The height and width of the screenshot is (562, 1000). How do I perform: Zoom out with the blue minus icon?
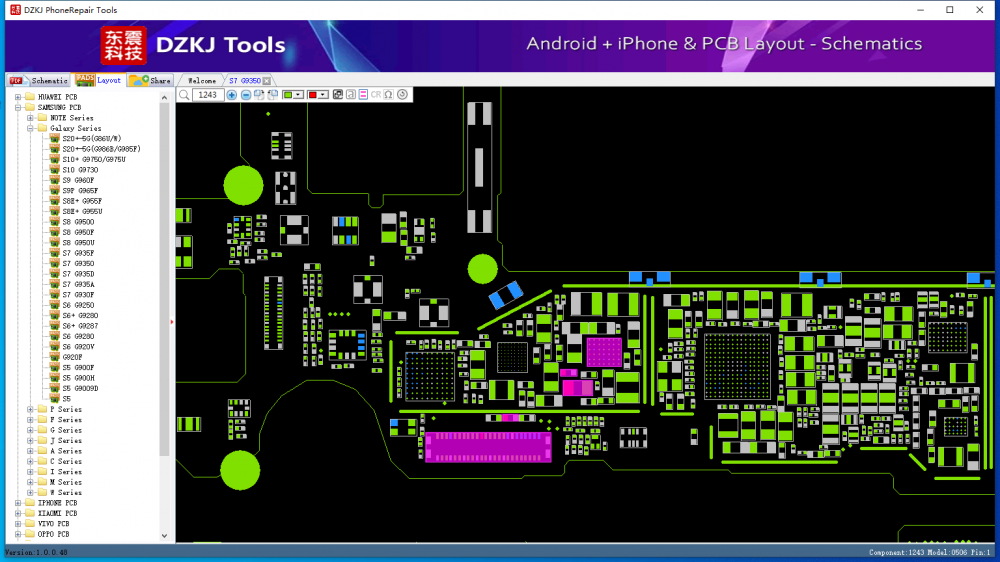point(246,95)
